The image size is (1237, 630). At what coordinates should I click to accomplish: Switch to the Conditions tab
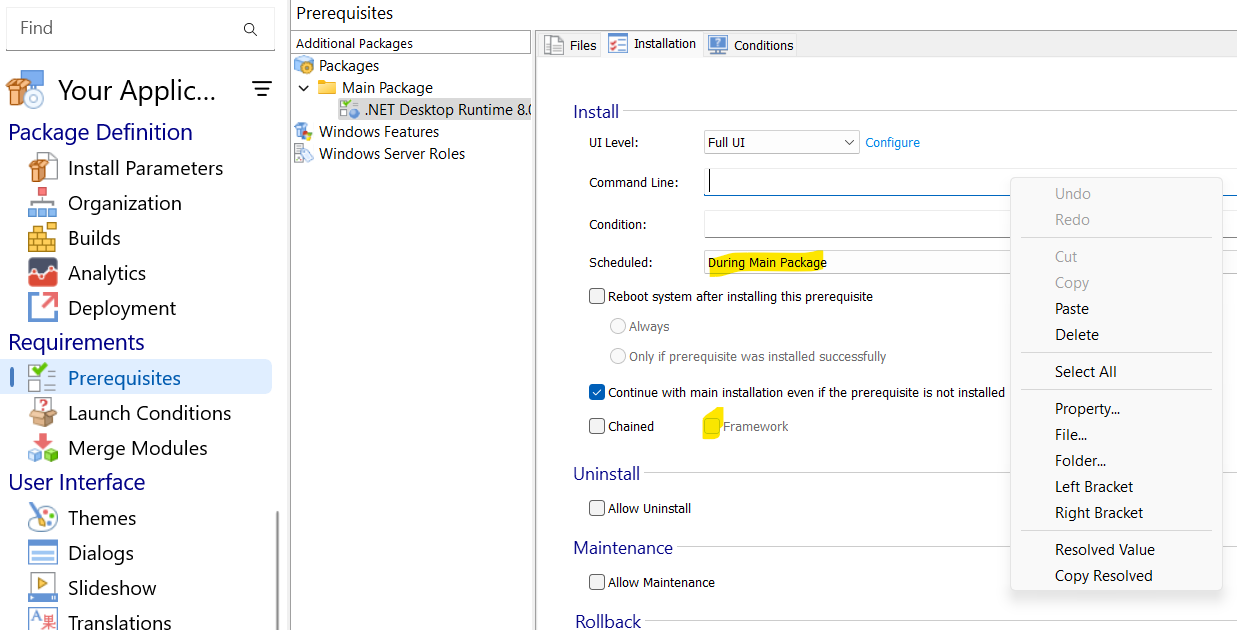[751, 45]
